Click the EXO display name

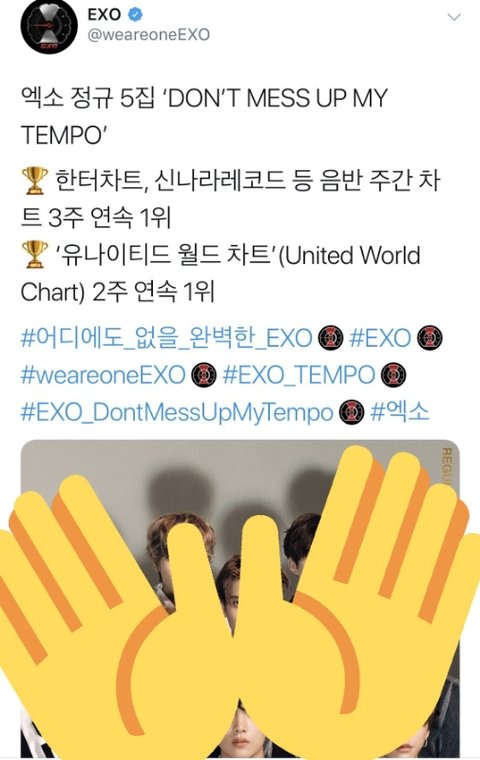tap(104, 15)
